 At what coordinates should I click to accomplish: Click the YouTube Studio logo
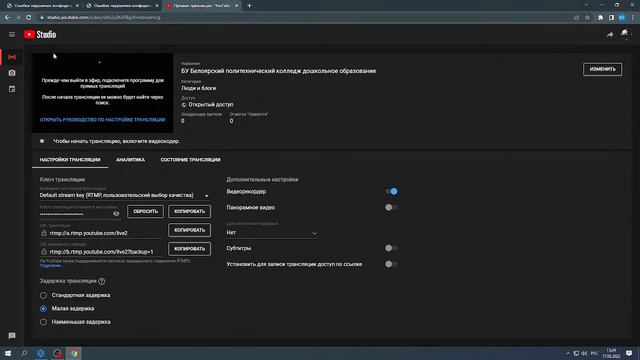40,35
